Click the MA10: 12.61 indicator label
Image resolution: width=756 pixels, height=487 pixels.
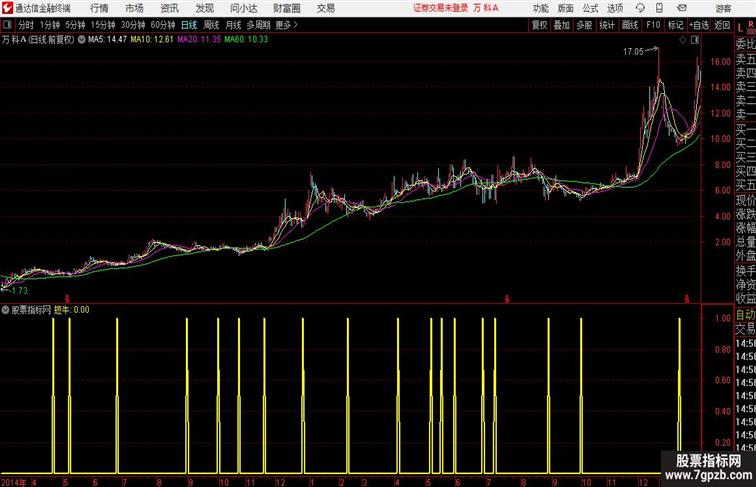pos(152,40)
